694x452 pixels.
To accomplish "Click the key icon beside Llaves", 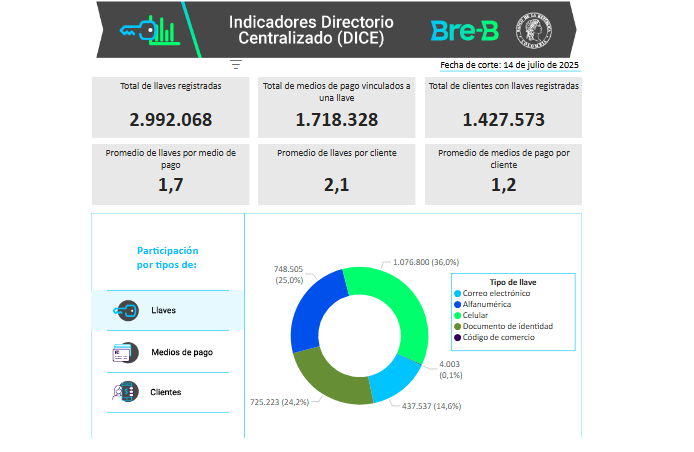I will pyautogui.click(x=126, y=310).
